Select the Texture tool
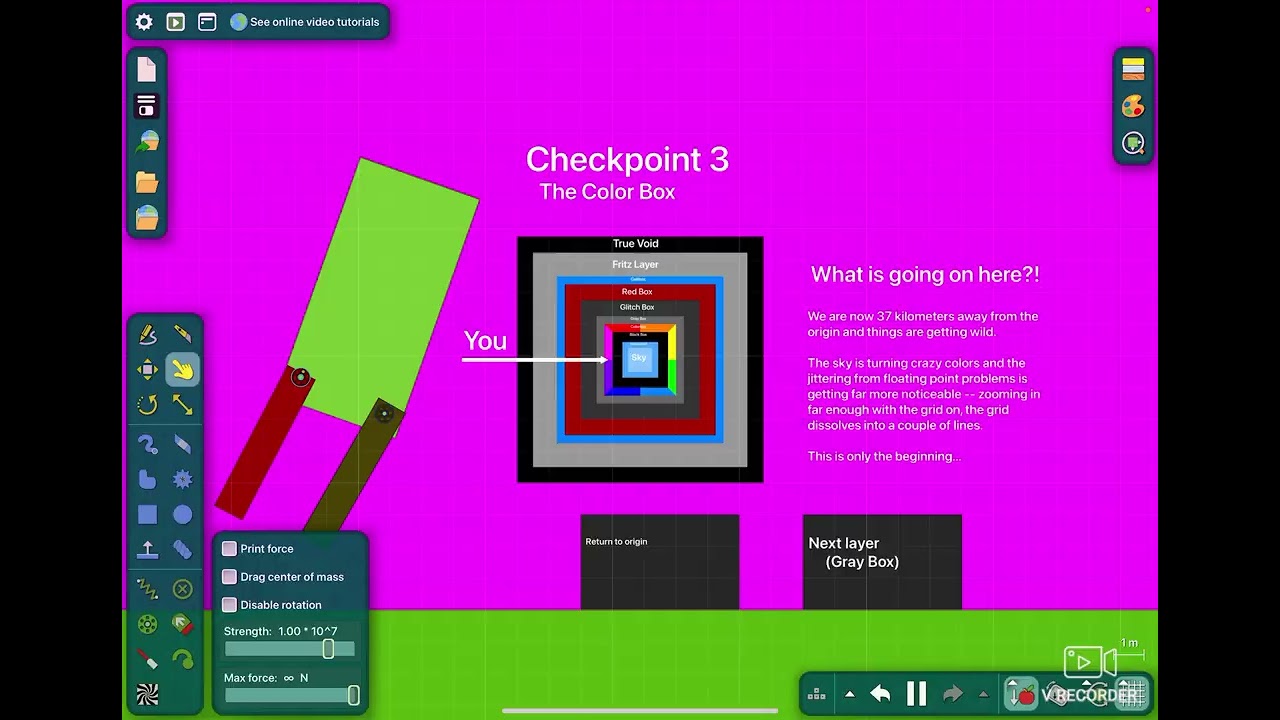 pos(148,695)
